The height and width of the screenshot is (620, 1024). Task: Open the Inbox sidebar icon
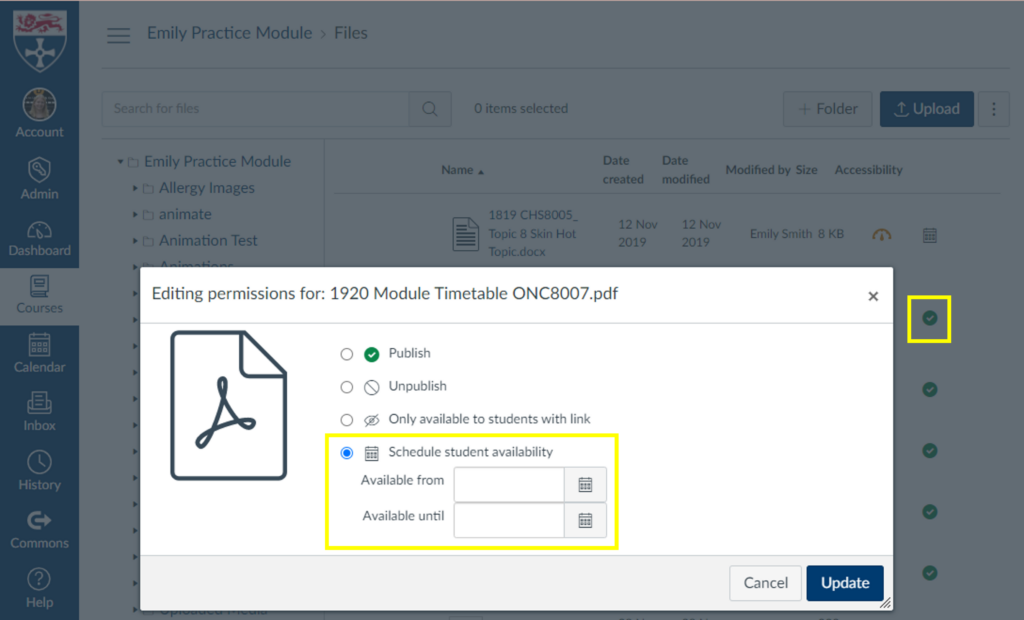(39, 411)
